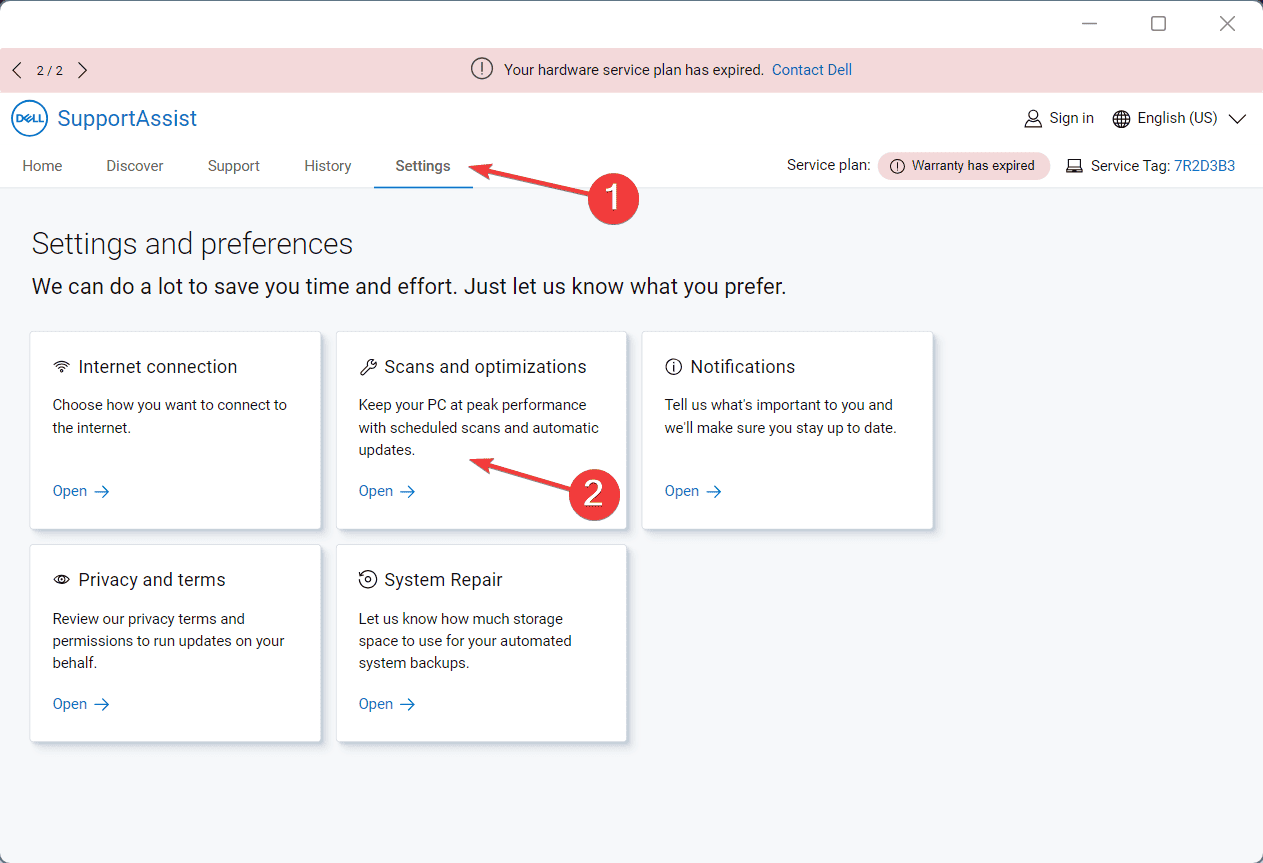Click the Scans and optimizations card title
The image size is (1263, 863).
click(x=485, y=367)
